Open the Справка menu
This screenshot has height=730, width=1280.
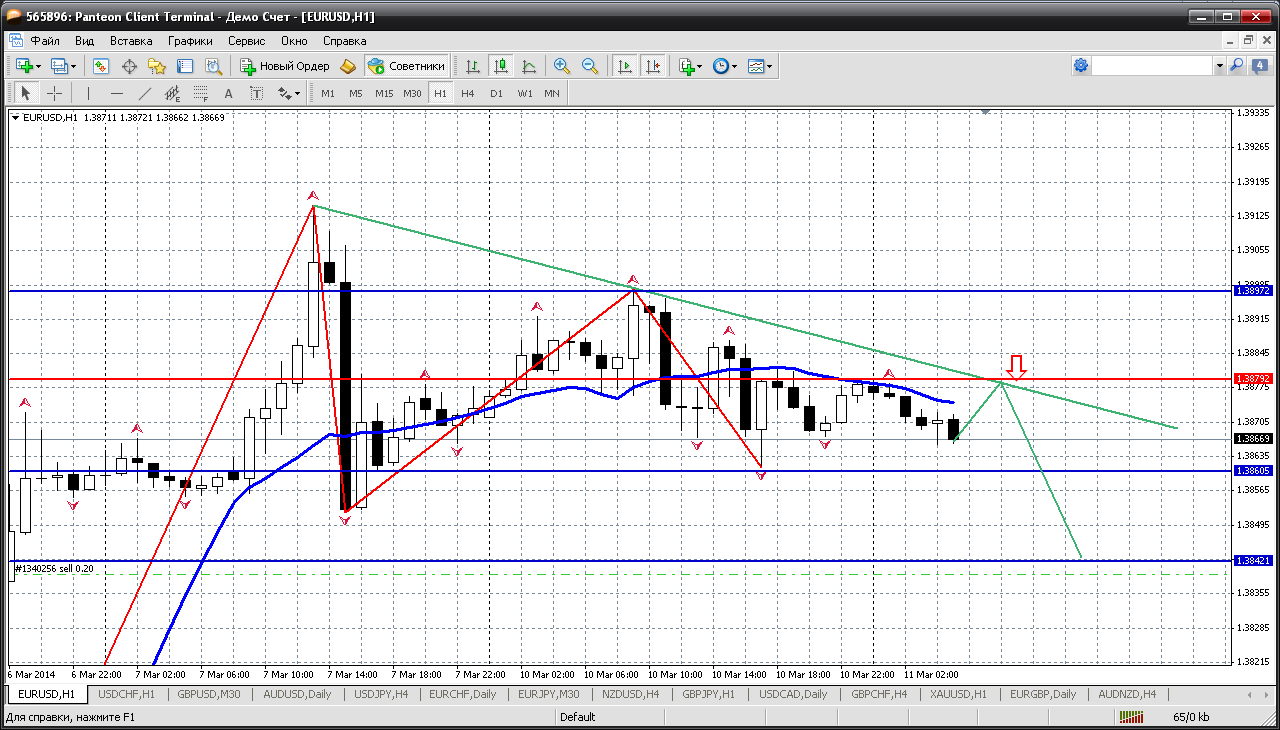345,41
